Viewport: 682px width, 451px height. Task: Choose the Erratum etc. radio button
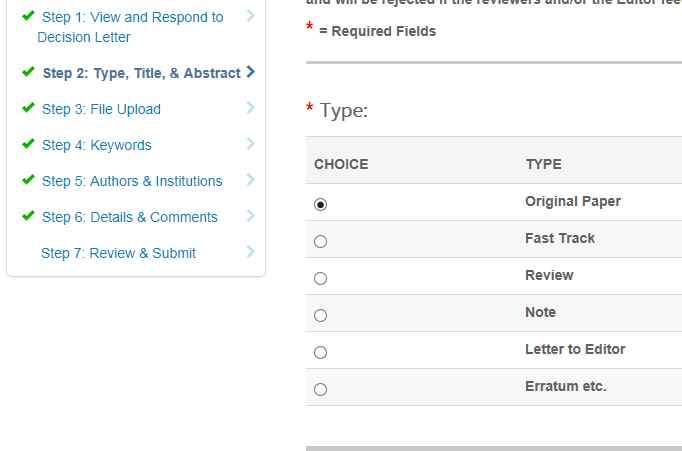(320, 389)
